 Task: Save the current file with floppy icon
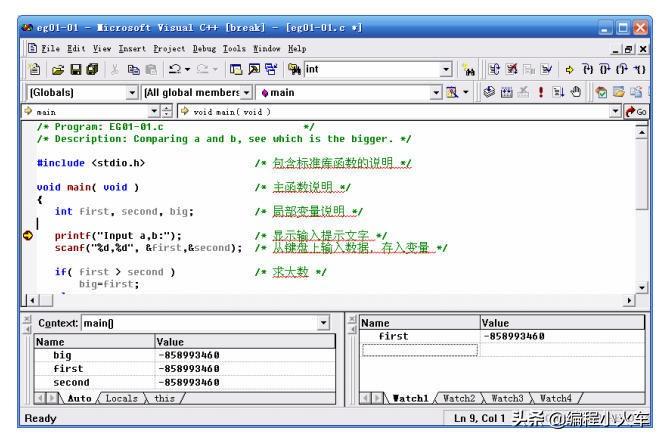coord(76,70)
